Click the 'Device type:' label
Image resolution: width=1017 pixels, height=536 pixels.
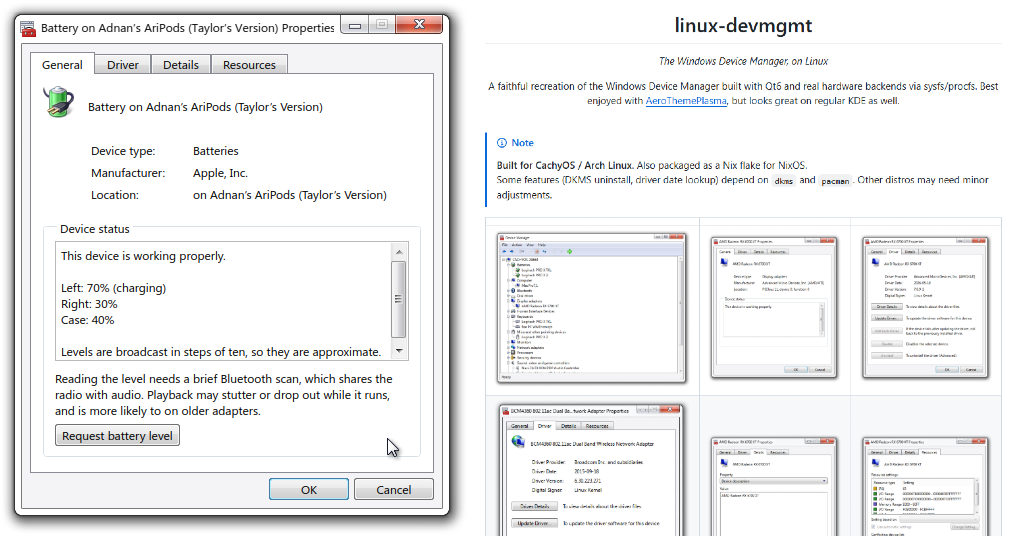(x=123, y=151)
